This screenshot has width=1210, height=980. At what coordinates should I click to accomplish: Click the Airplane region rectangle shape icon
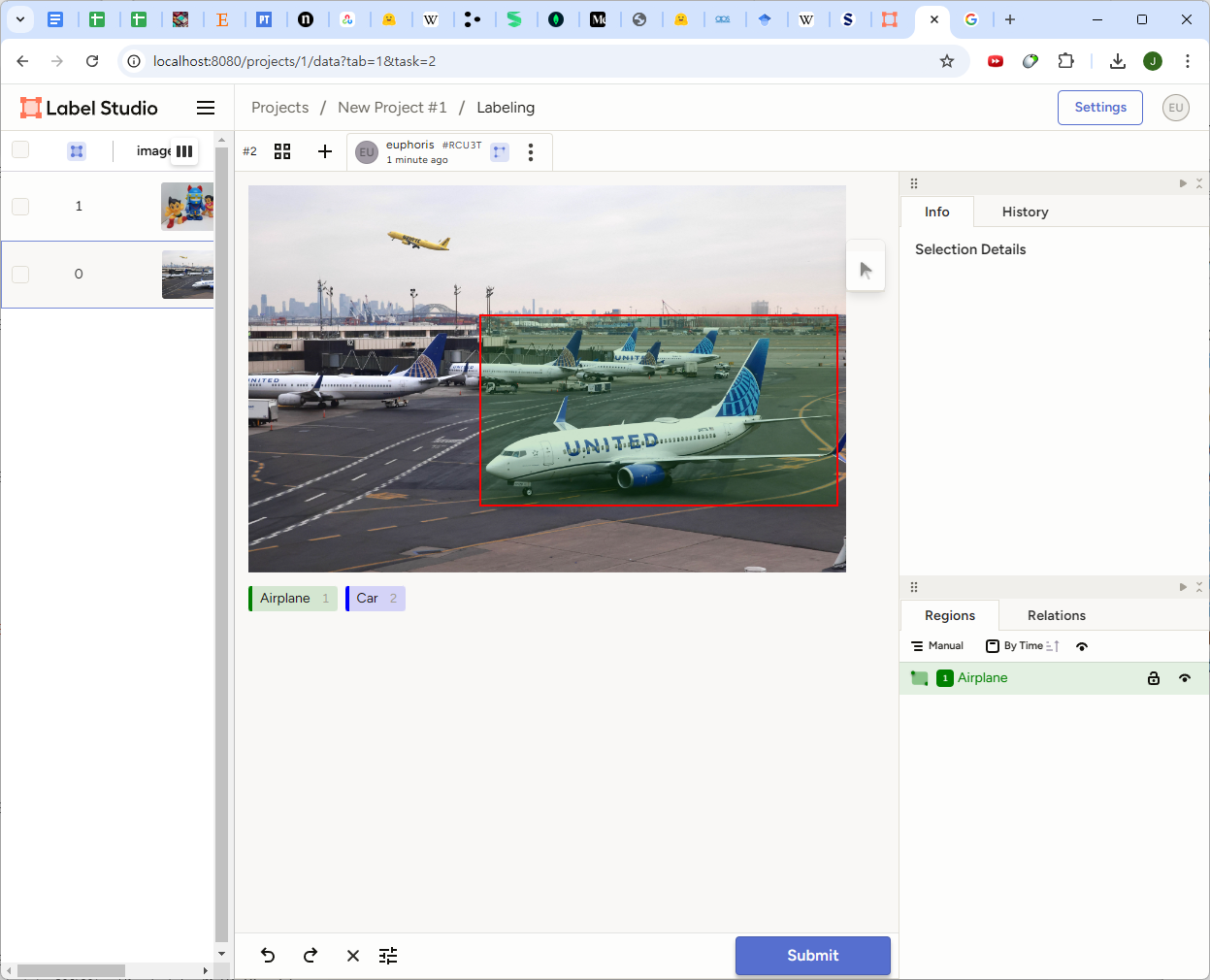920,678
